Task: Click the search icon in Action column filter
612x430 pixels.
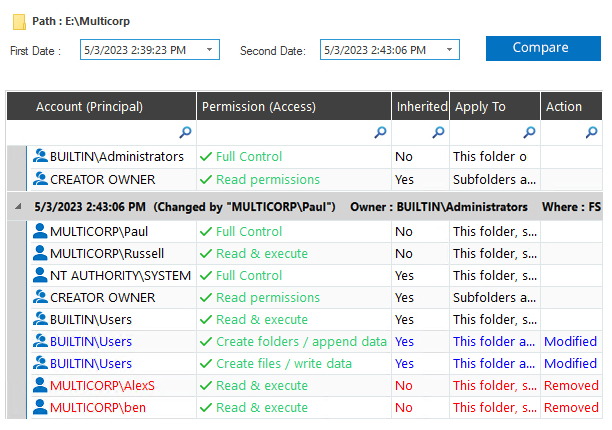Action: pyautogui.click(x=592, y=132)
